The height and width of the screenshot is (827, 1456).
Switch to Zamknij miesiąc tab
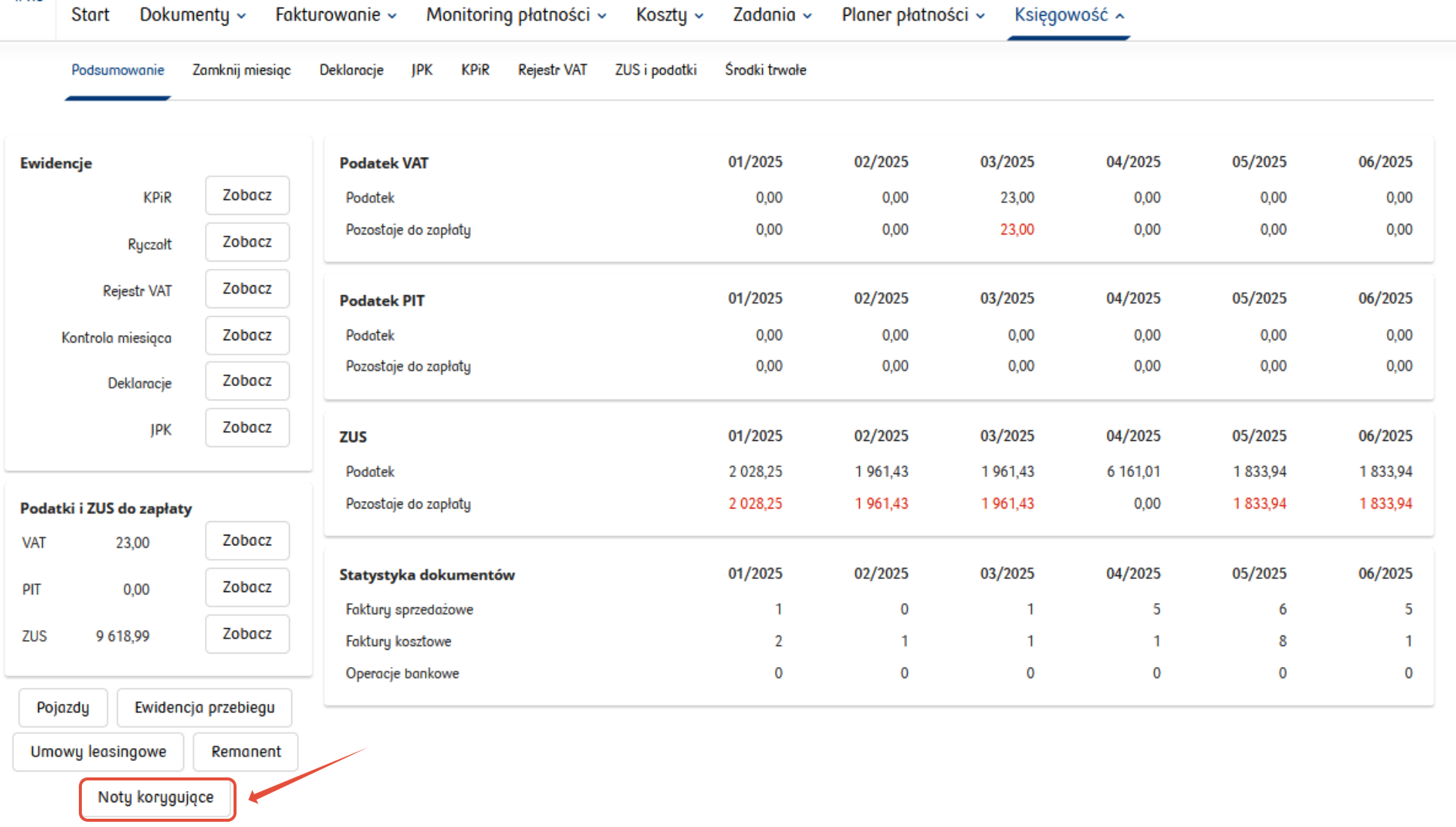pos(241,70)
